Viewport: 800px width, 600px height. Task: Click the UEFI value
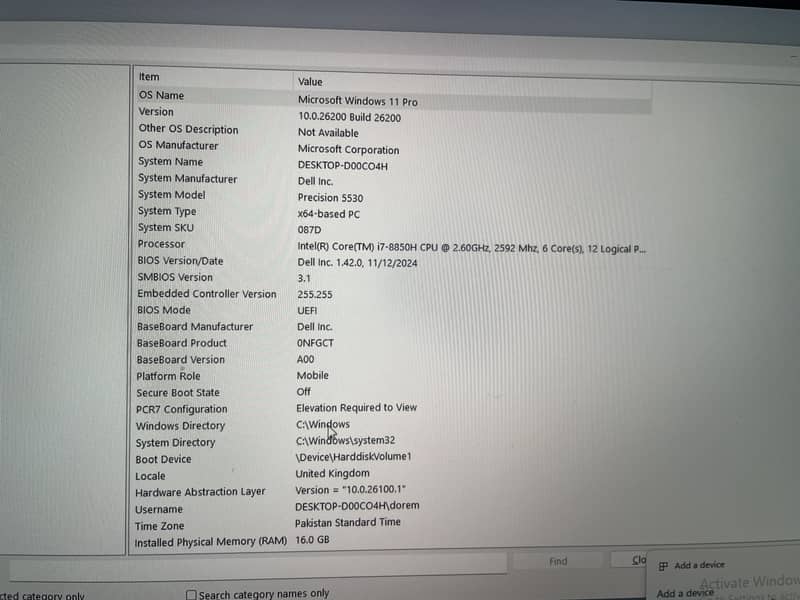point(307,310)
